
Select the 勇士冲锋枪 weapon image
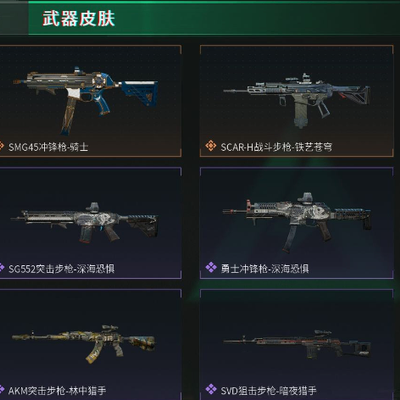click(297, 221)
